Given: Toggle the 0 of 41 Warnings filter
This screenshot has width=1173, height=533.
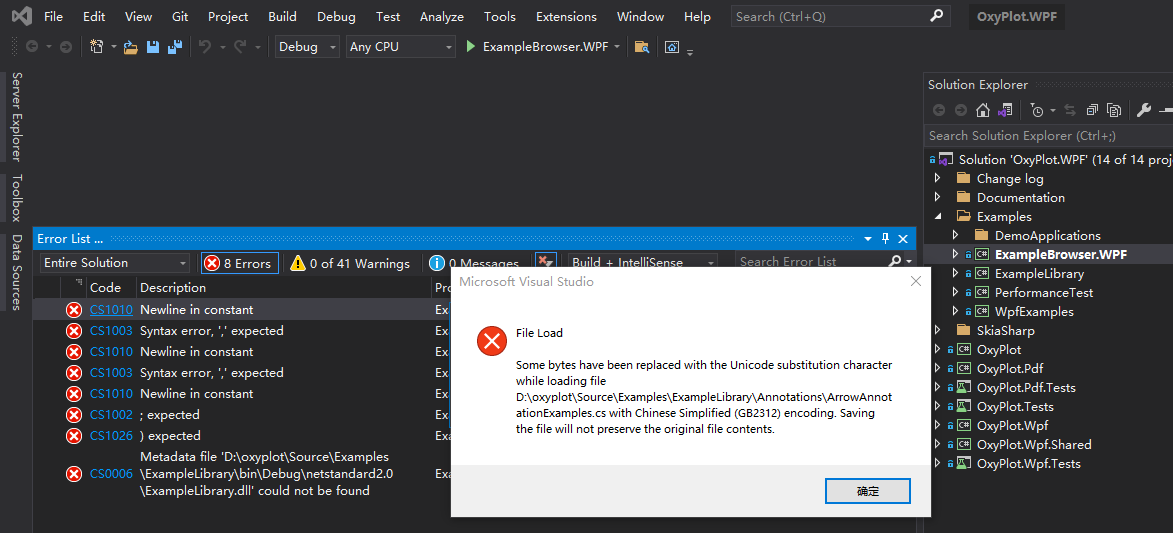Looking at the screenshot, I should 350,263.
